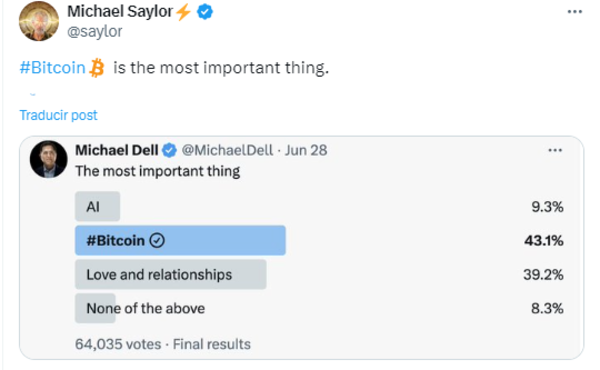Click the Michael Dell display name

click(117, 150)
